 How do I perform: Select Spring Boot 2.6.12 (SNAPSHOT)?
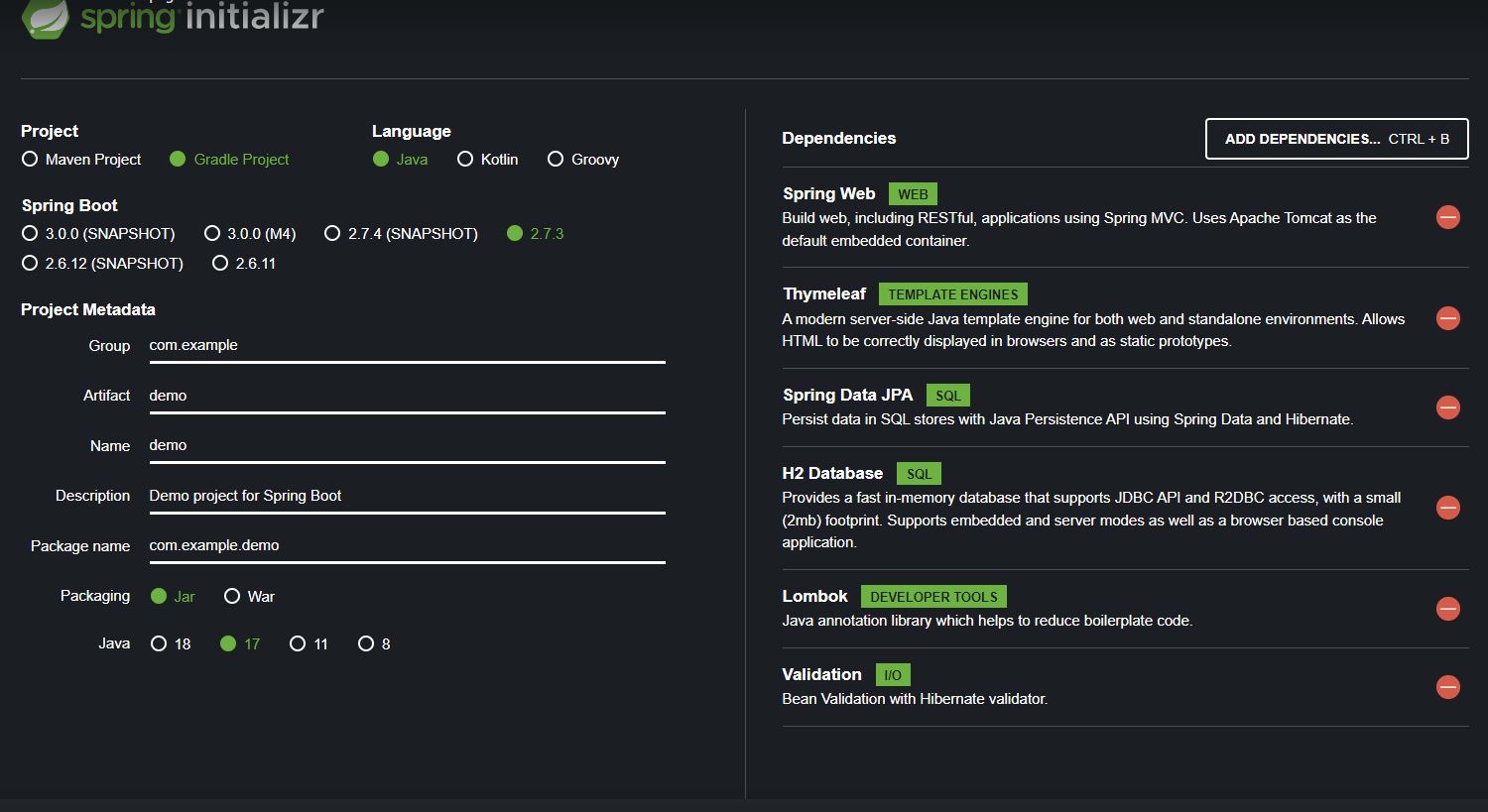coord(103,264)
